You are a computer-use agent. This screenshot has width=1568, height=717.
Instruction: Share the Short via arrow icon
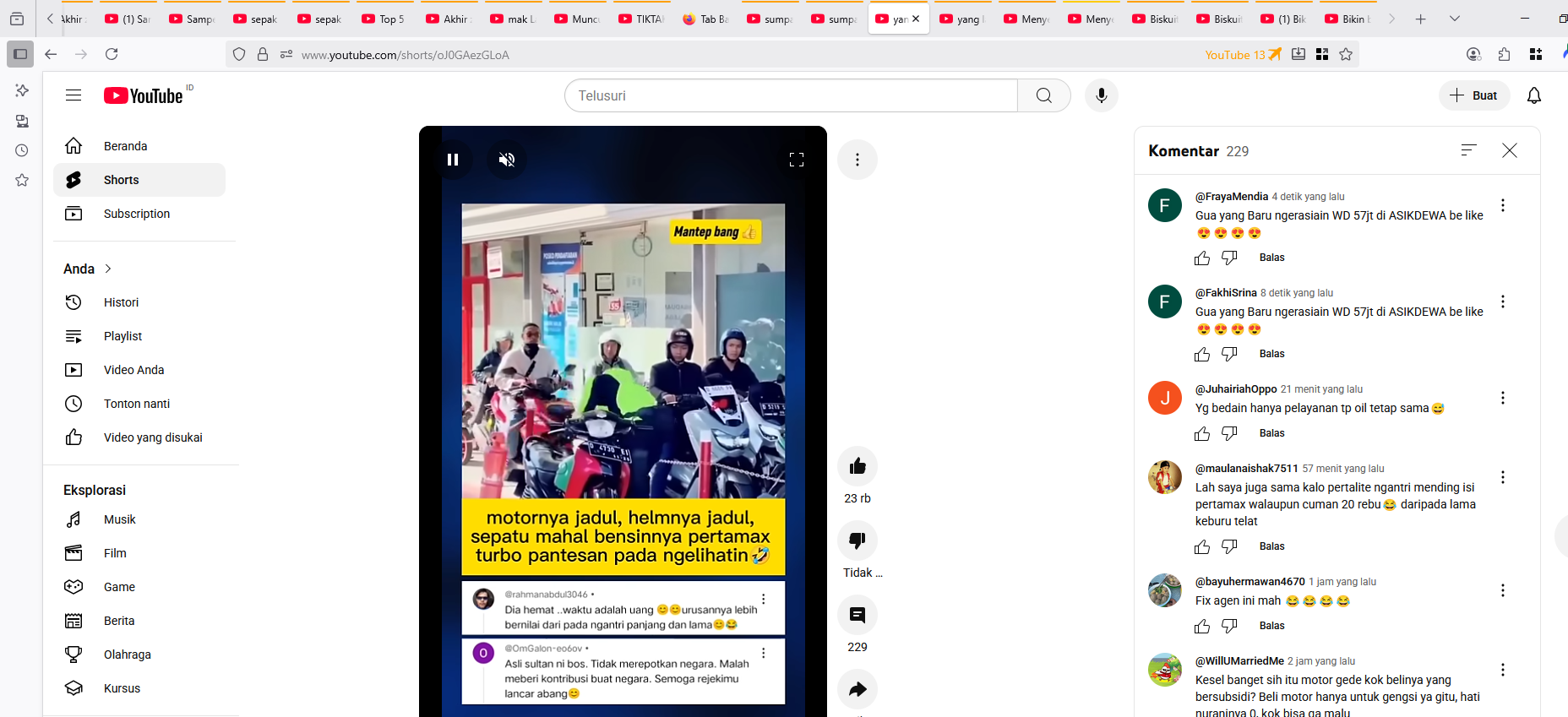[857, 689]
